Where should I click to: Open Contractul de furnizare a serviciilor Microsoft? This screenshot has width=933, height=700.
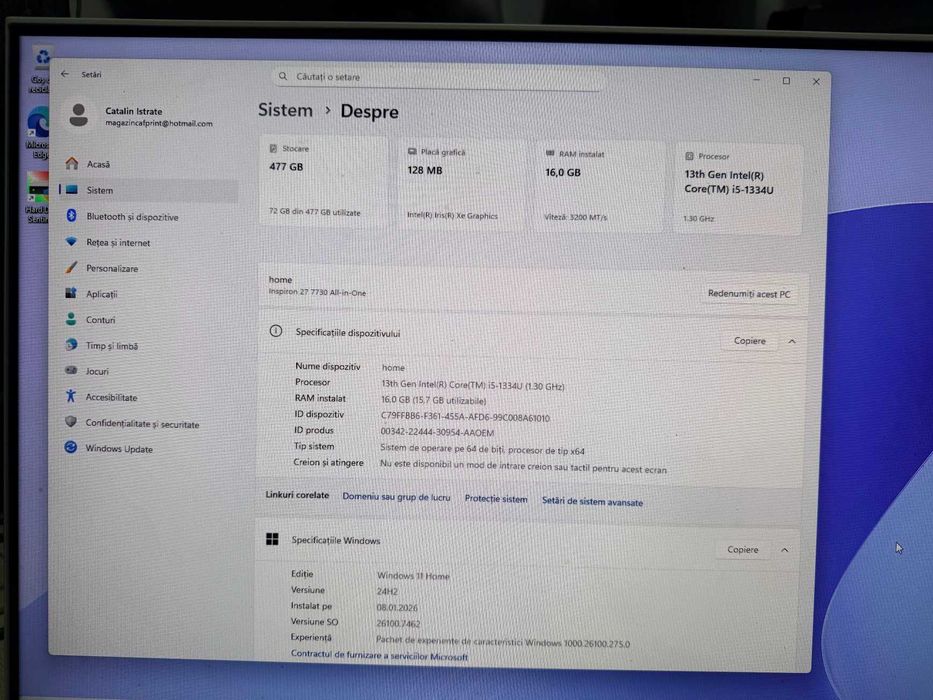[x=379, y=655]
